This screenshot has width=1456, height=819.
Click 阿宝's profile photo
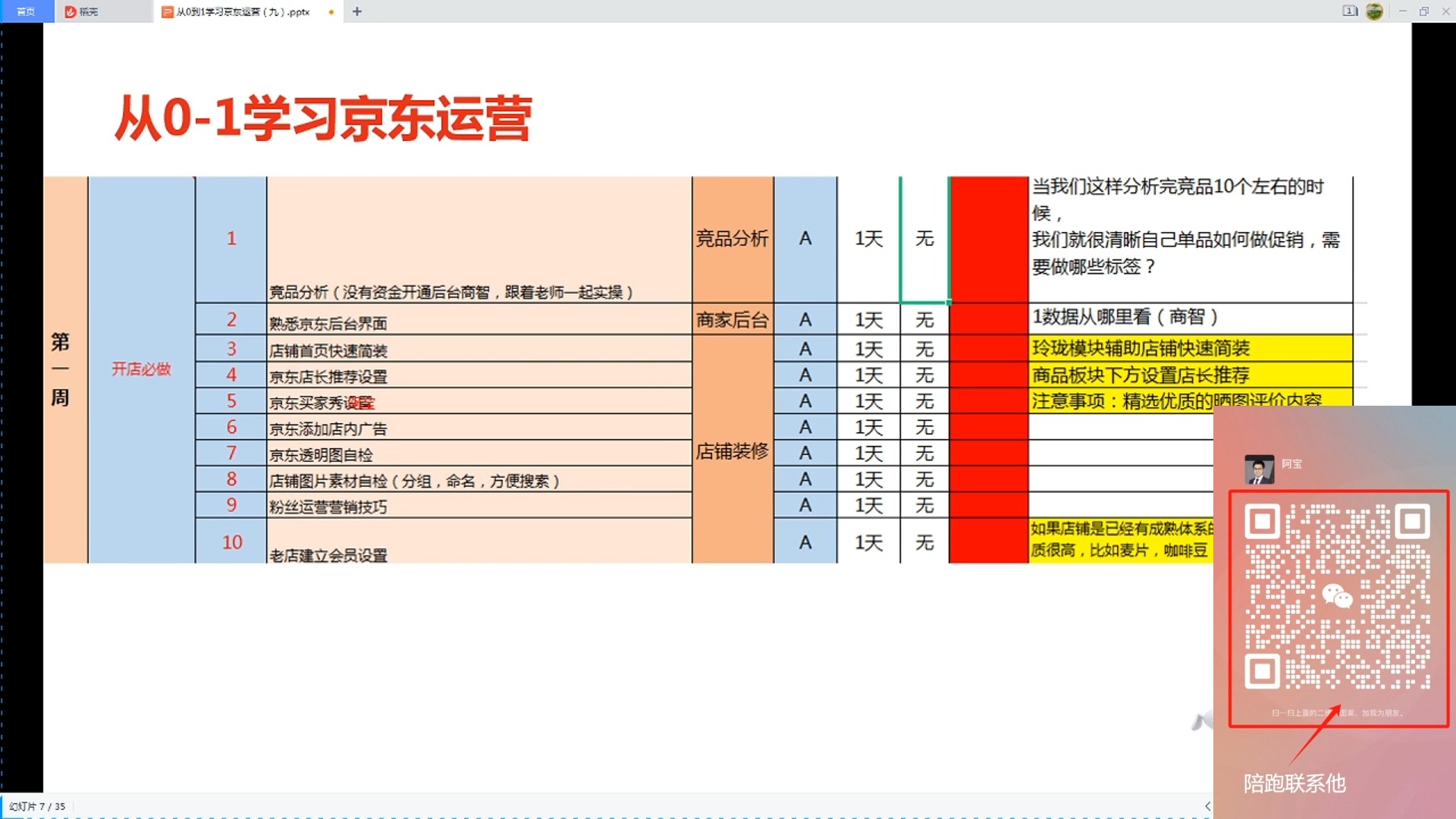[1259, 469]
